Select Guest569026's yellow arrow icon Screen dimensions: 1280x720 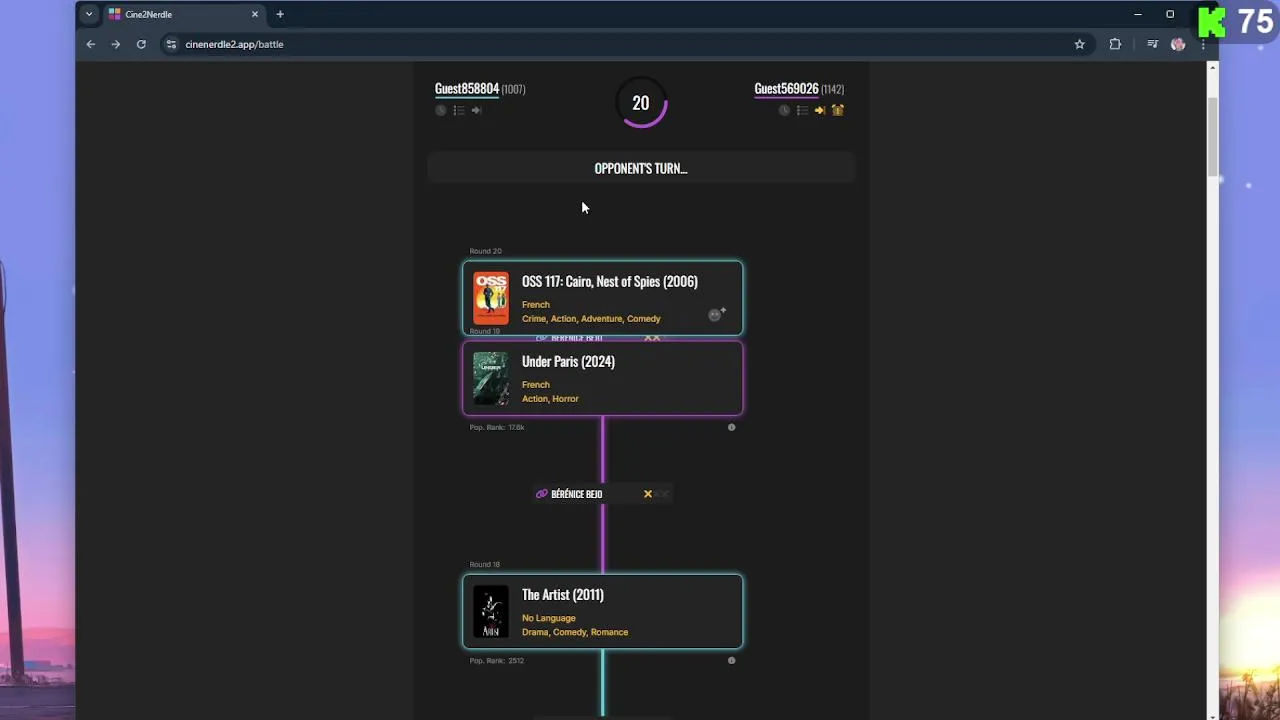click(819, 110)
